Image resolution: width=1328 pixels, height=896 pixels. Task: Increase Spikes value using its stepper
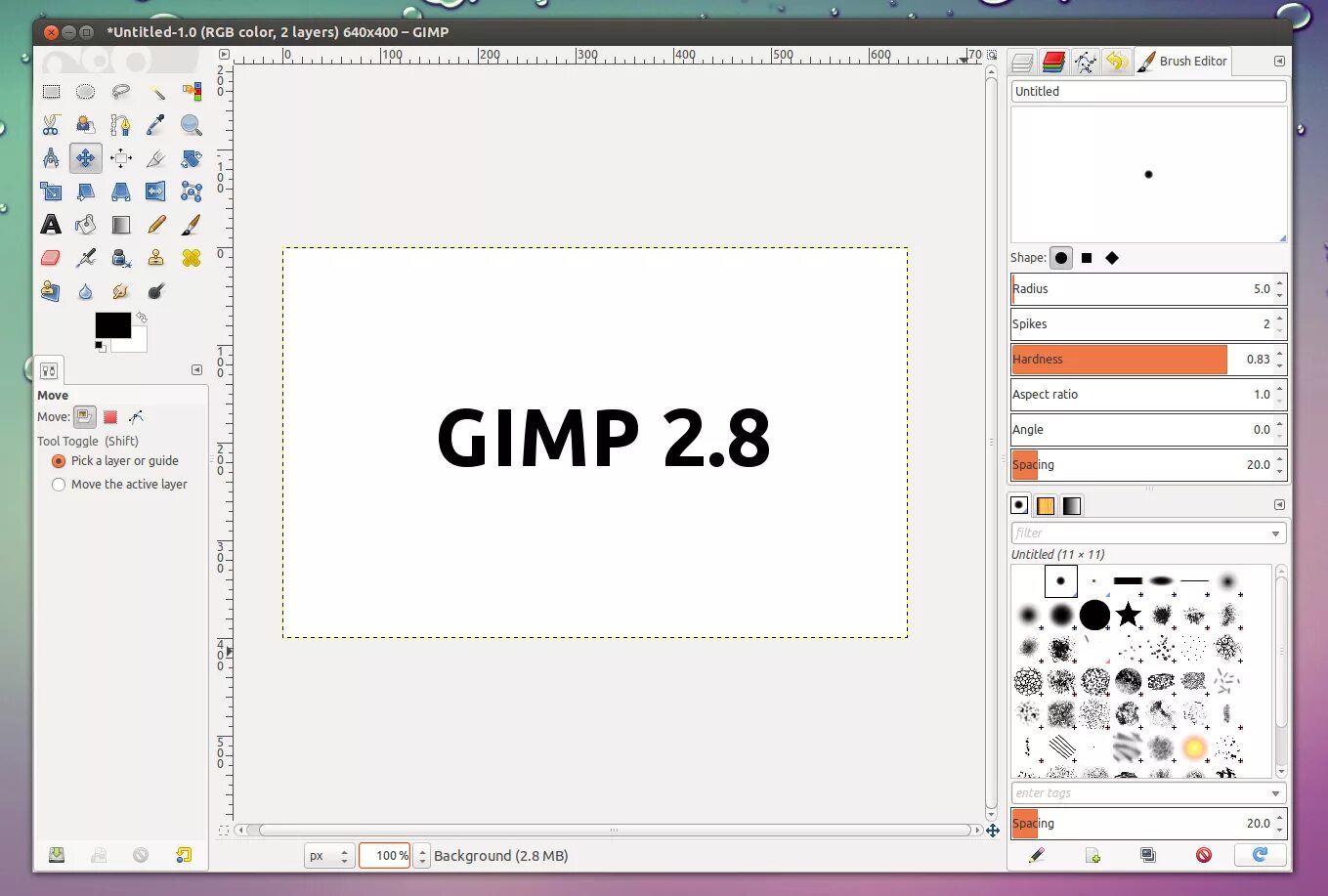[x=1280, y=319]
